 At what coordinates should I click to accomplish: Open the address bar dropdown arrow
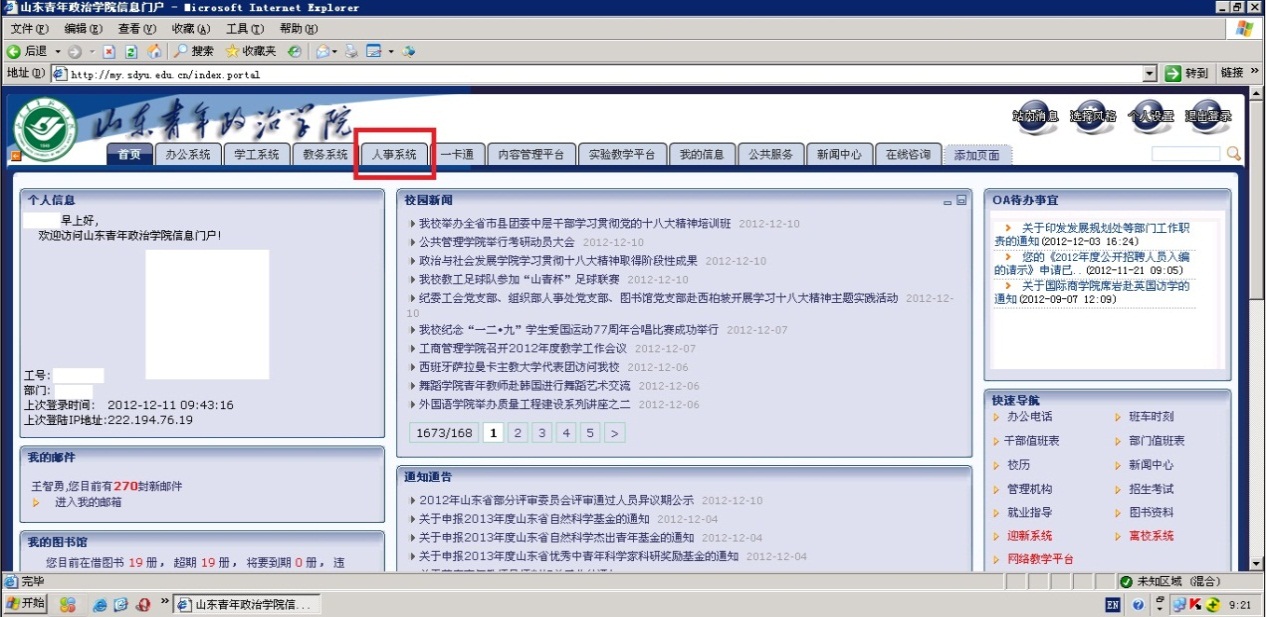(1149, 74)
